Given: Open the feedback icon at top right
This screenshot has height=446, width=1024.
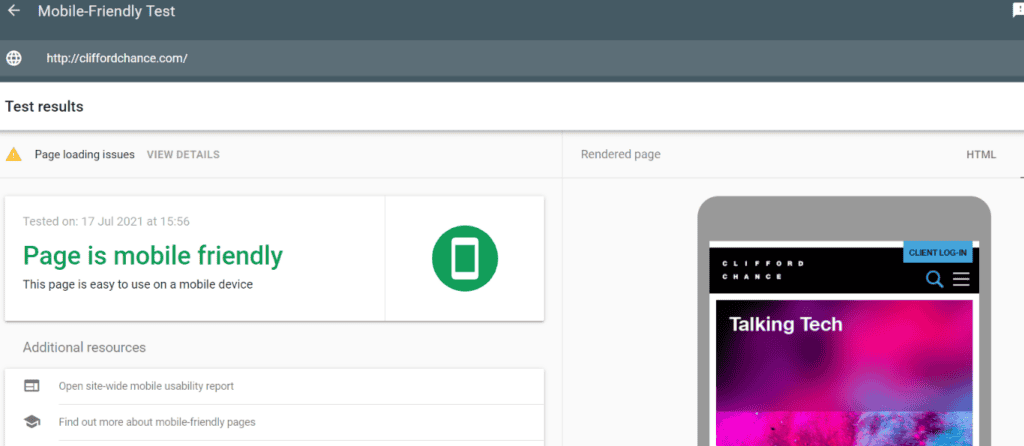Looking at the screenshot, I should pyautogui.click(x=1018, y=10).
